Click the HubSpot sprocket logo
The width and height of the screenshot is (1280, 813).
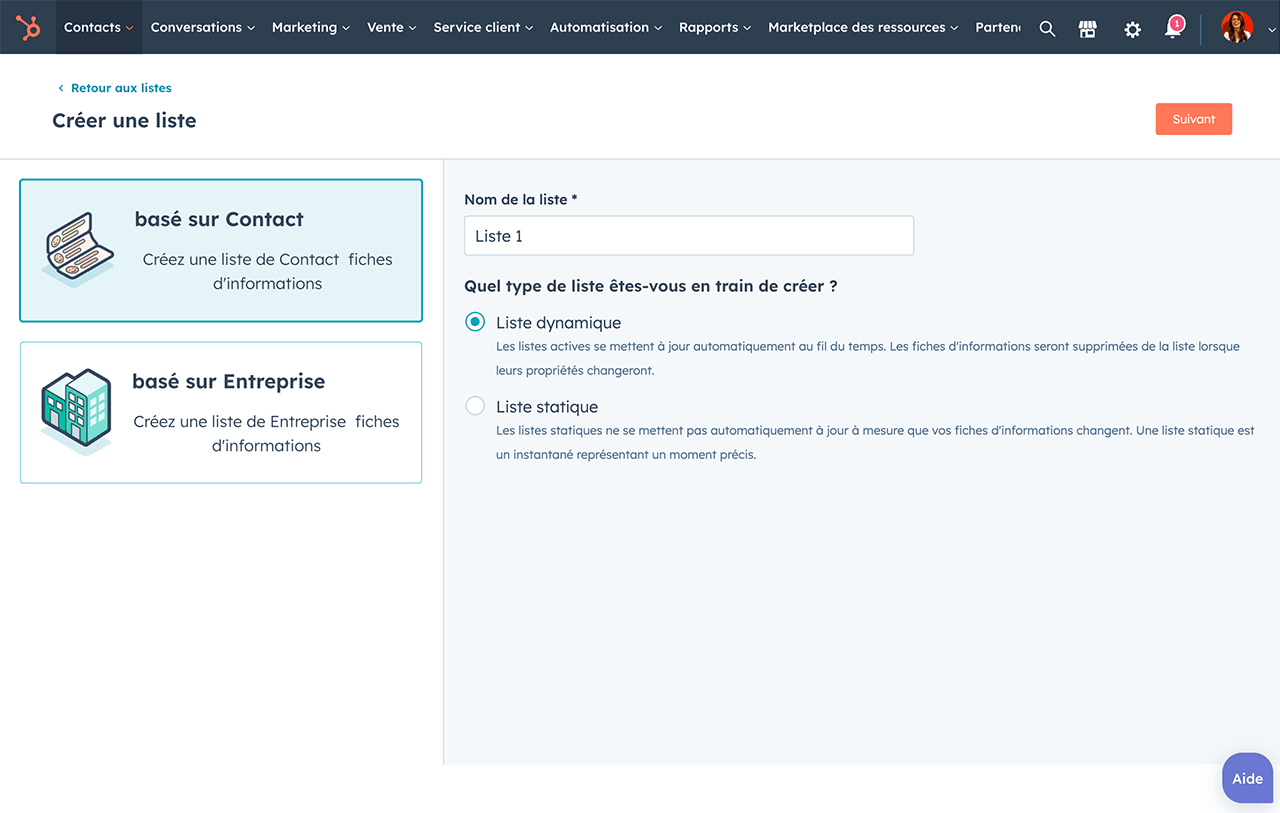pos(28,27)
